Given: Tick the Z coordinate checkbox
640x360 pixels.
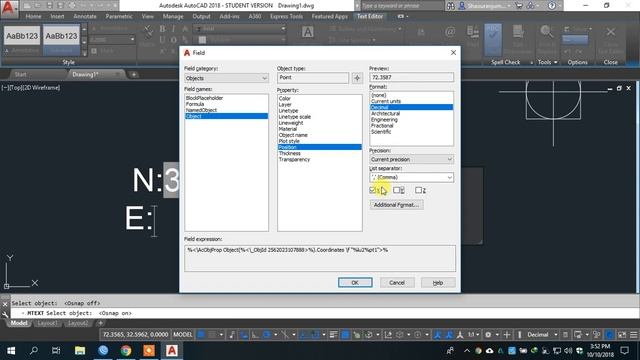Looking at the screenshot, I should click(x=418, y=190).
